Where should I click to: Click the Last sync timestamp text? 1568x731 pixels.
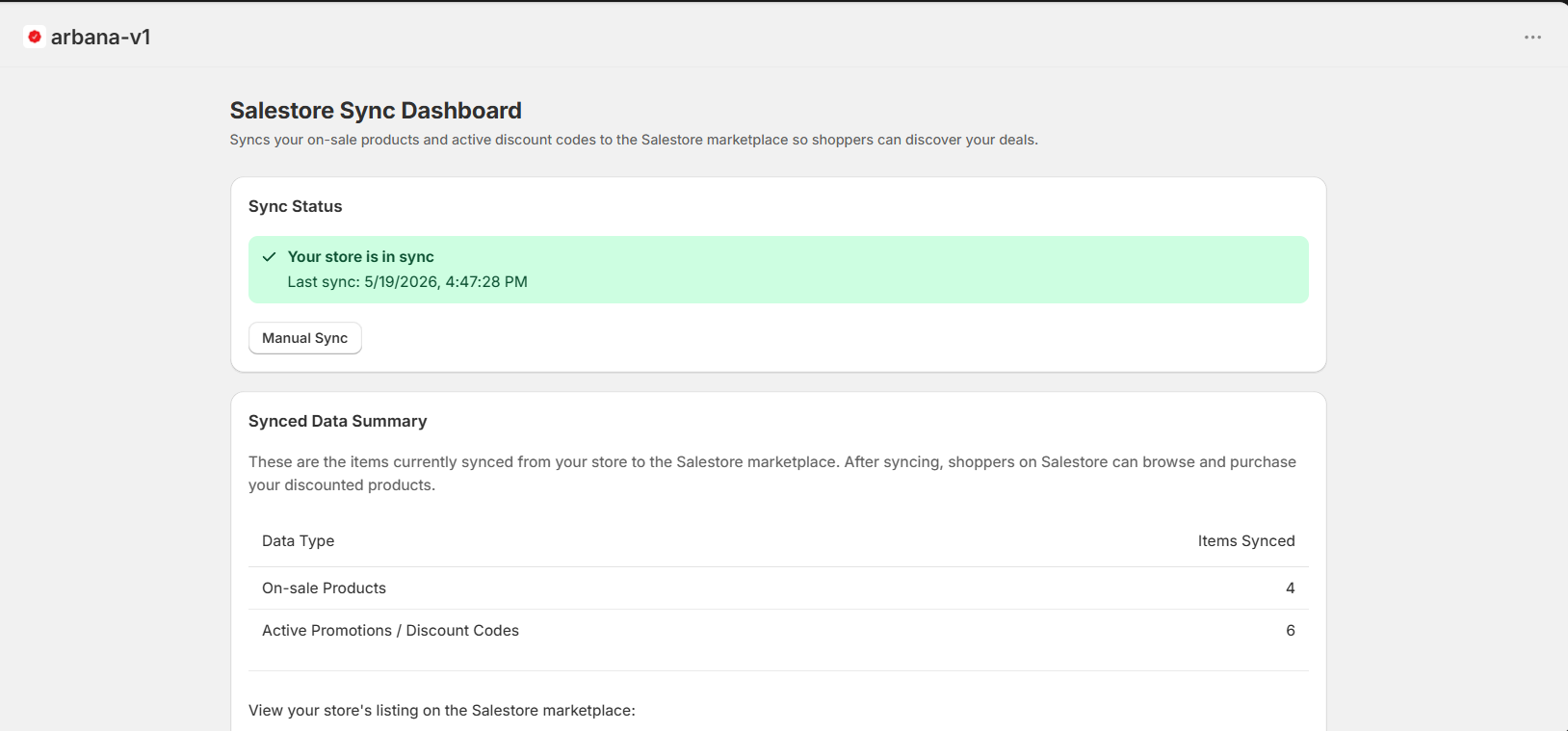pos(407,282)
